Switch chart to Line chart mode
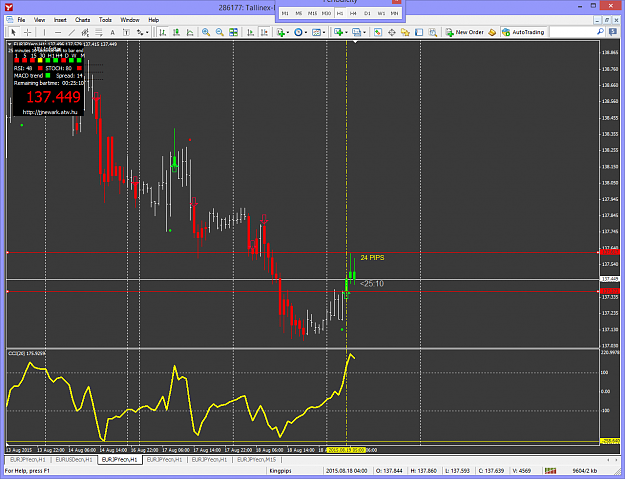Screen dimensions: 625x479 coord(190,32)
